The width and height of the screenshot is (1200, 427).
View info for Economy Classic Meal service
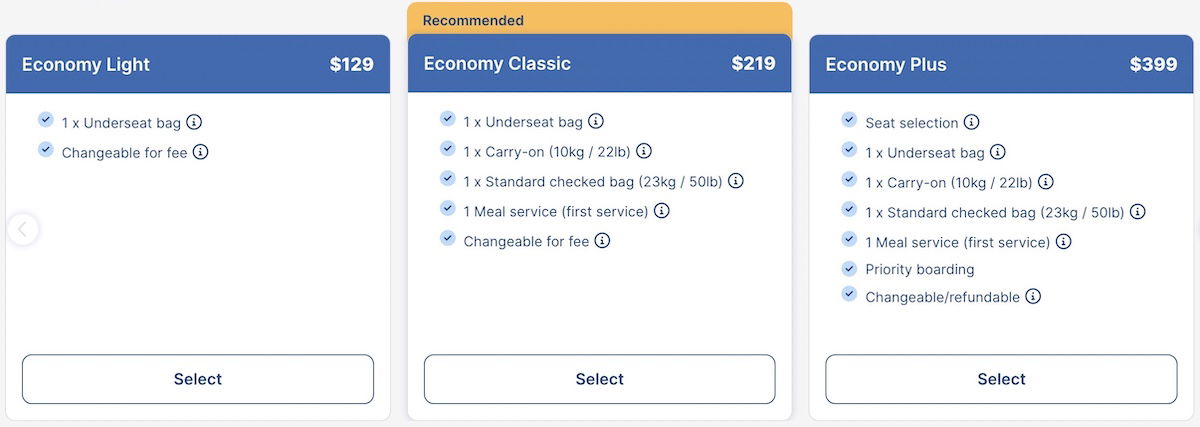(x=662, y=211)
